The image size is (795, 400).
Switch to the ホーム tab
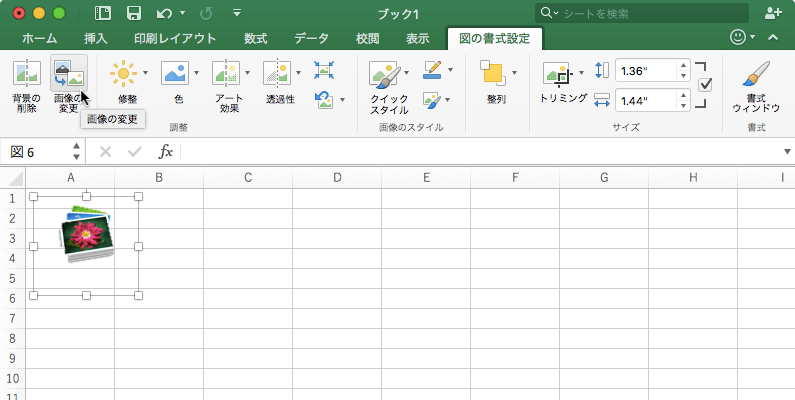pyautogui.click(x=40, y=38)
